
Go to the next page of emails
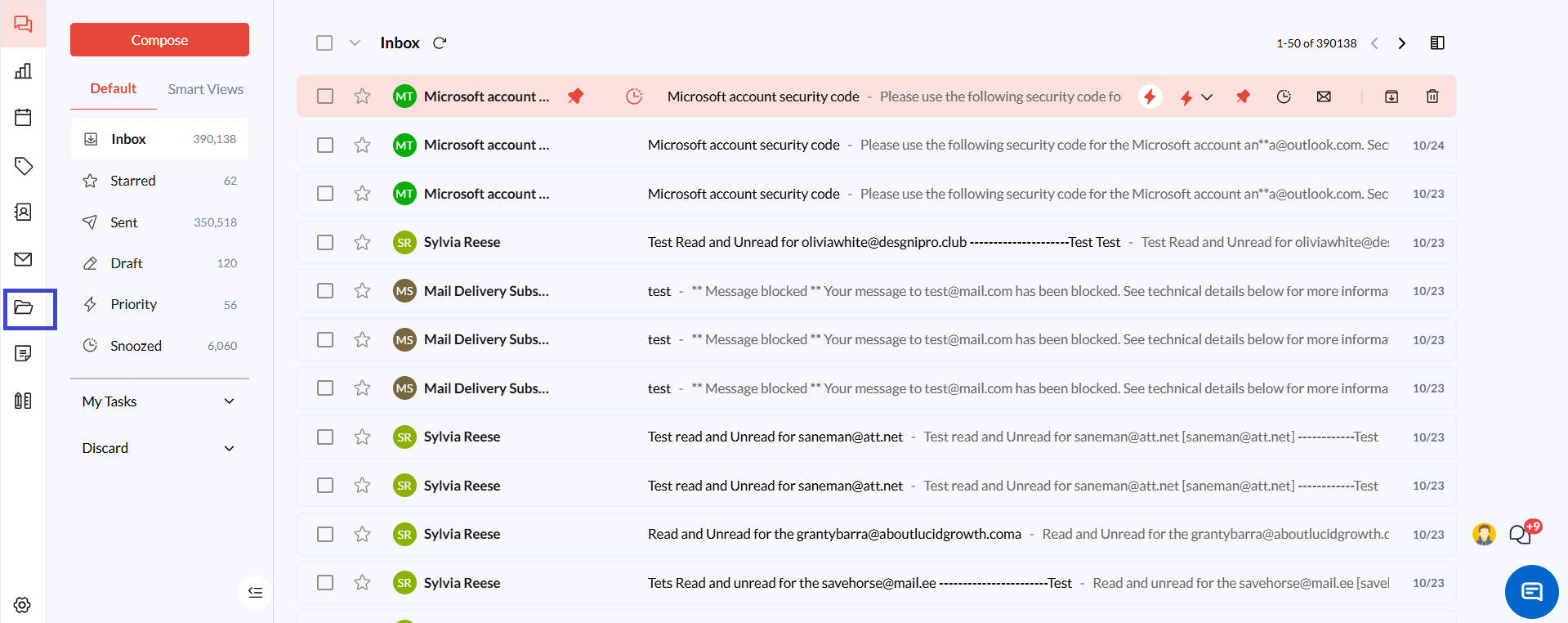point(1401,43)
